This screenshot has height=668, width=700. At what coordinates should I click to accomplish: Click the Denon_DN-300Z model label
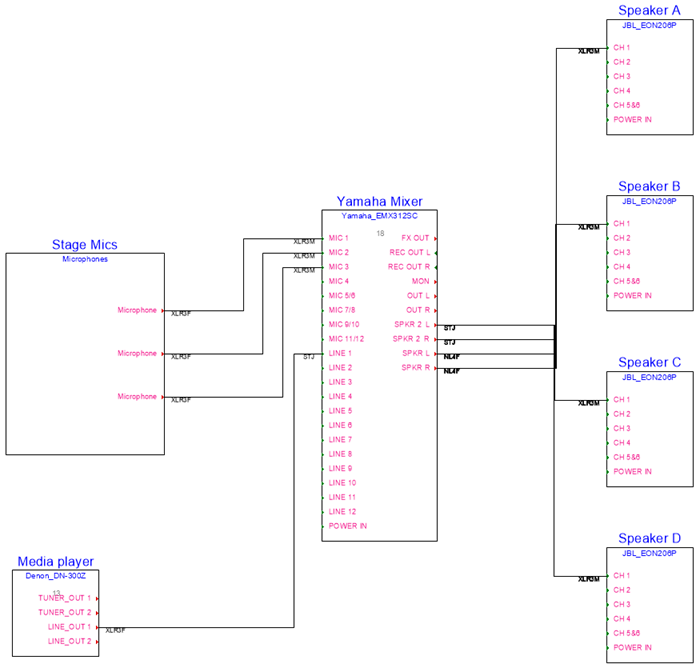[56, 576]
